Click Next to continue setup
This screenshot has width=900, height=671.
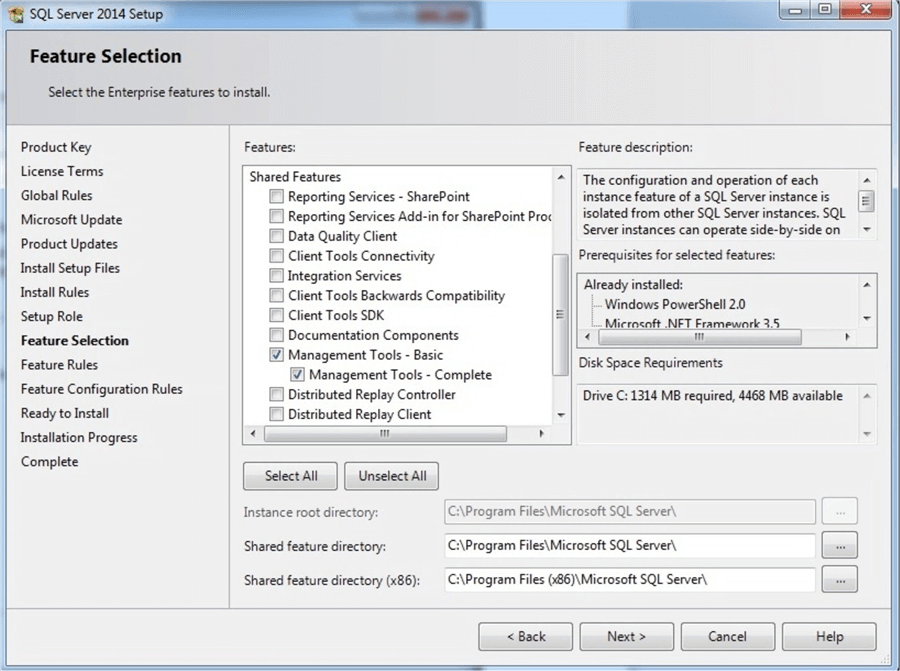[626, 637]
